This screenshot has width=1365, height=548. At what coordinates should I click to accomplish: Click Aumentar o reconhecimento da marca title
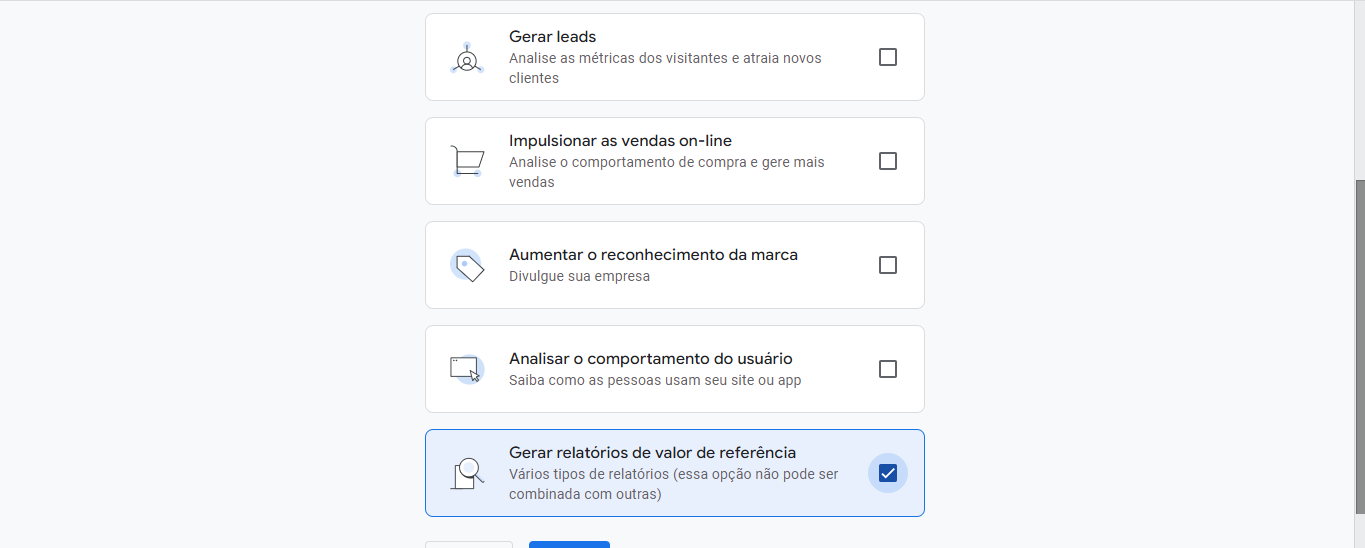click(653, 255)
